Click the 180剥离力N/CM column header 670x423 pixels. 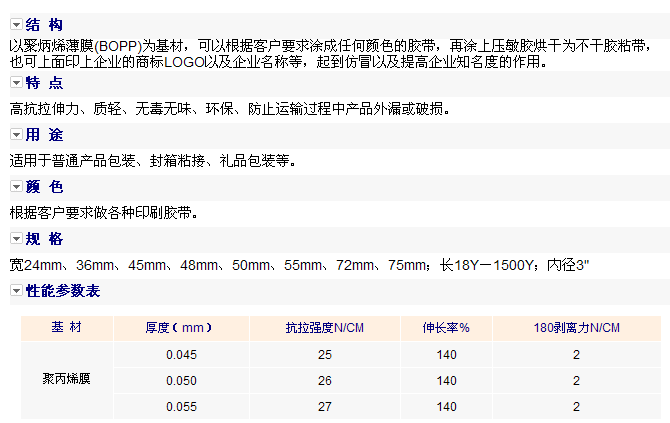coord(576,328)
